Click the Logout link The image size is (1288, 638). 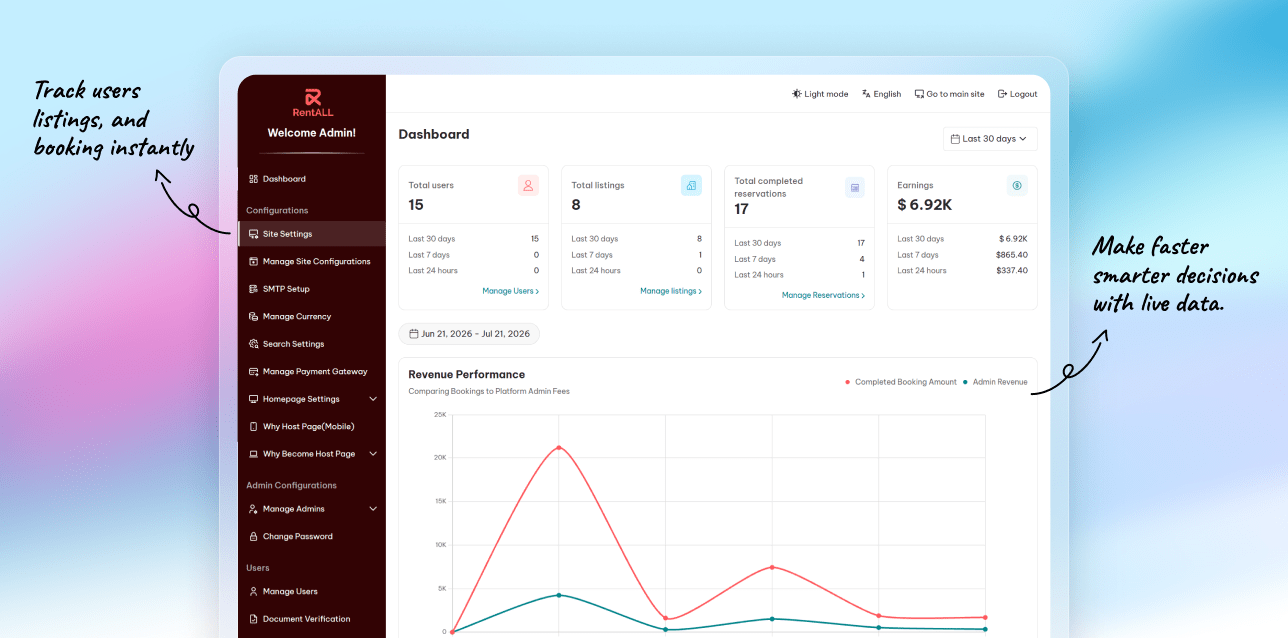tap(1017, 94)
